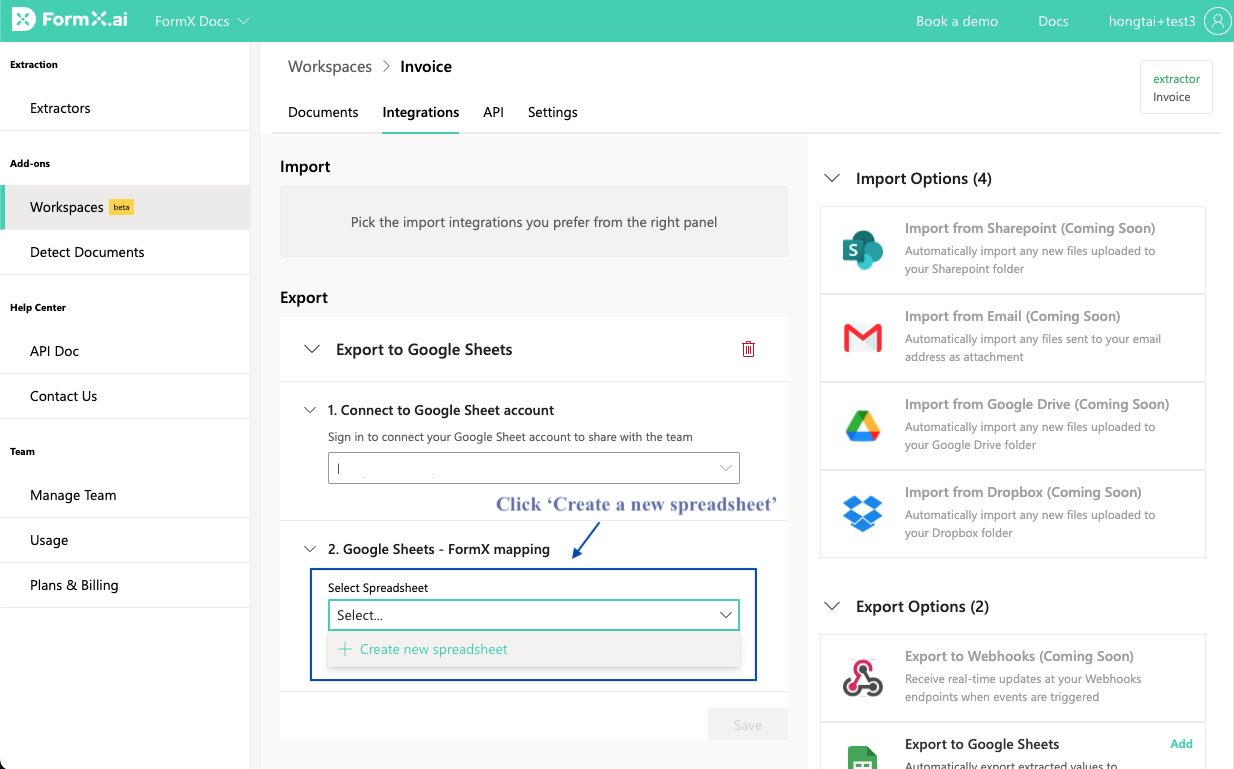Viewport: 1234px width, 769px height.
Task: Click the Gmail email import icon
Action: 862,338
